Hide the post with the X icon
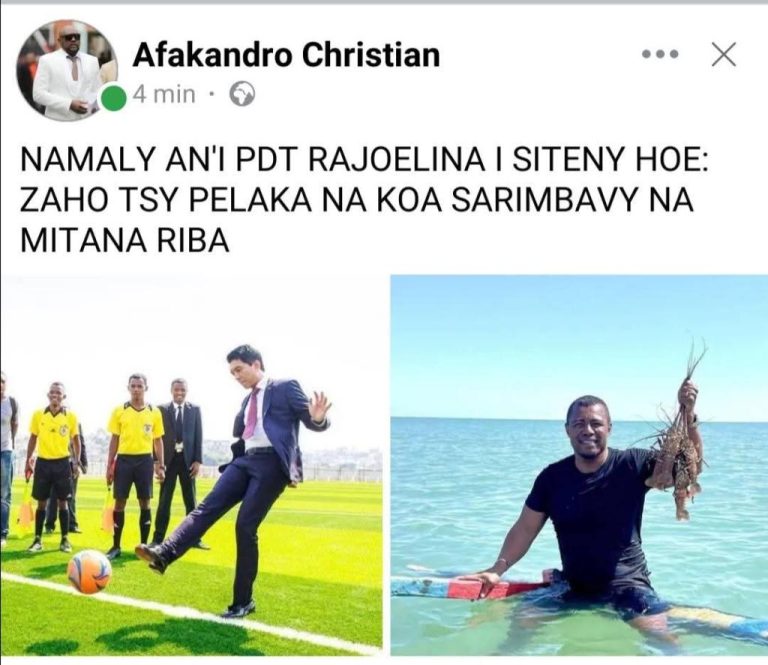Screen dimensions: 768x665 click(x=723, y=54)
